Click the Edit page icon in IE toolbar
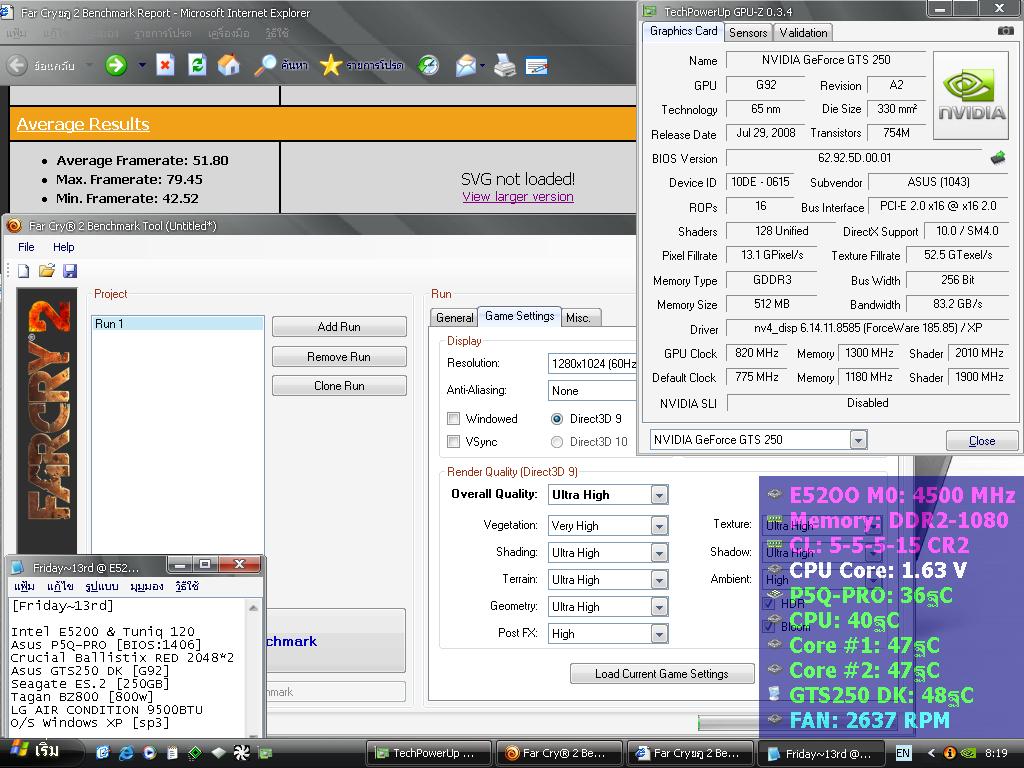This screenshot has width=1024, height=768. click(x=536, y=65)
